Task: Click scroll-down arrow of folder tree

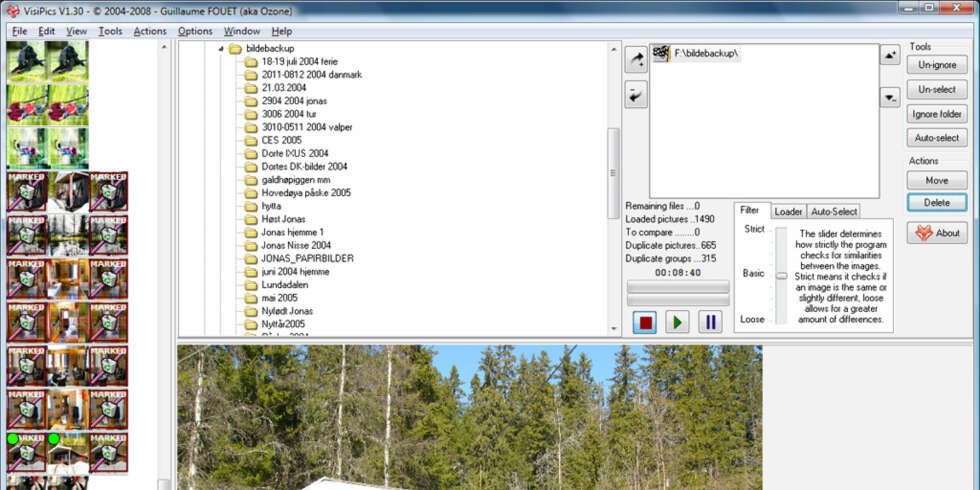Action: pyautogui.click(x=614, y=329)
